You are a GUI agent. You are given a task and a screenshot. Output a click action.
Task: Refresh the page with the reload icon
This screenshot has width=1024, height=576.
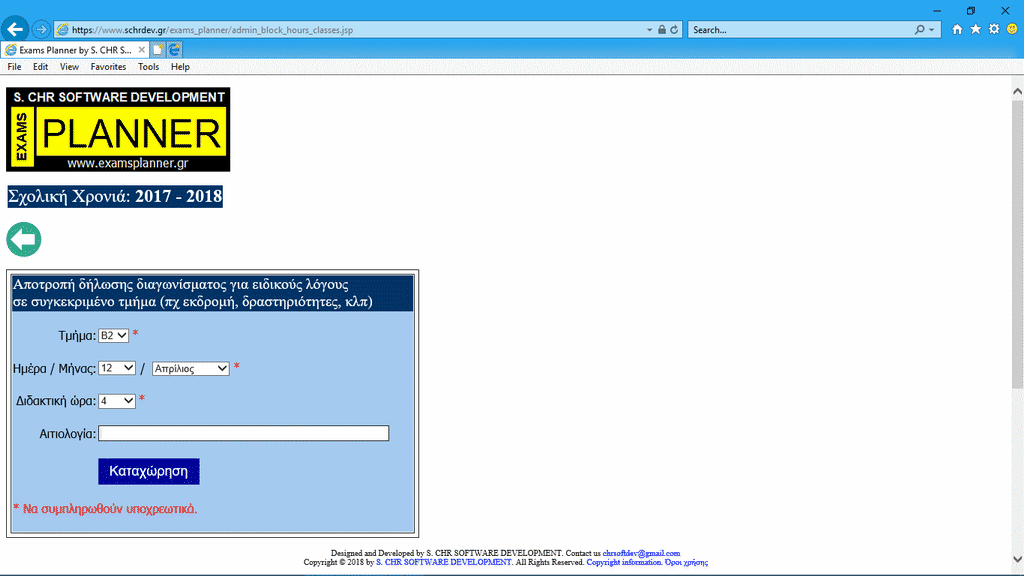[675, 30]
